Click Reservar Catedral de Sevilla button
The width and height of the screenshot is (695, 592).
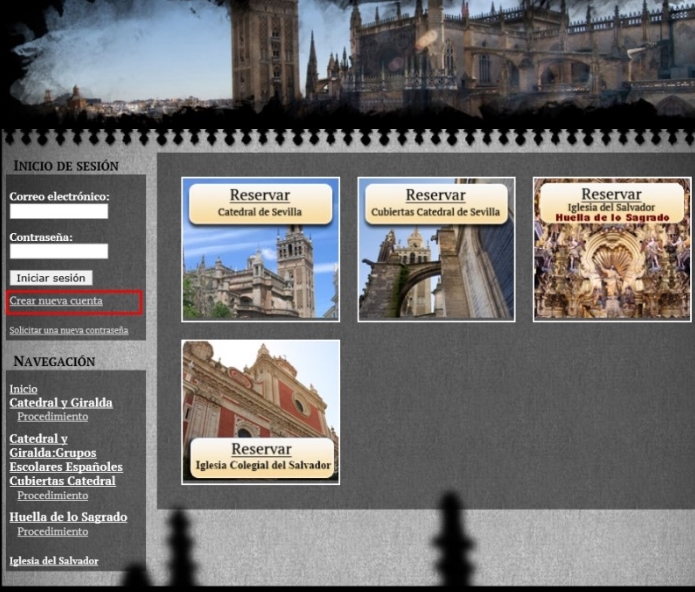(x=260, y=204)
